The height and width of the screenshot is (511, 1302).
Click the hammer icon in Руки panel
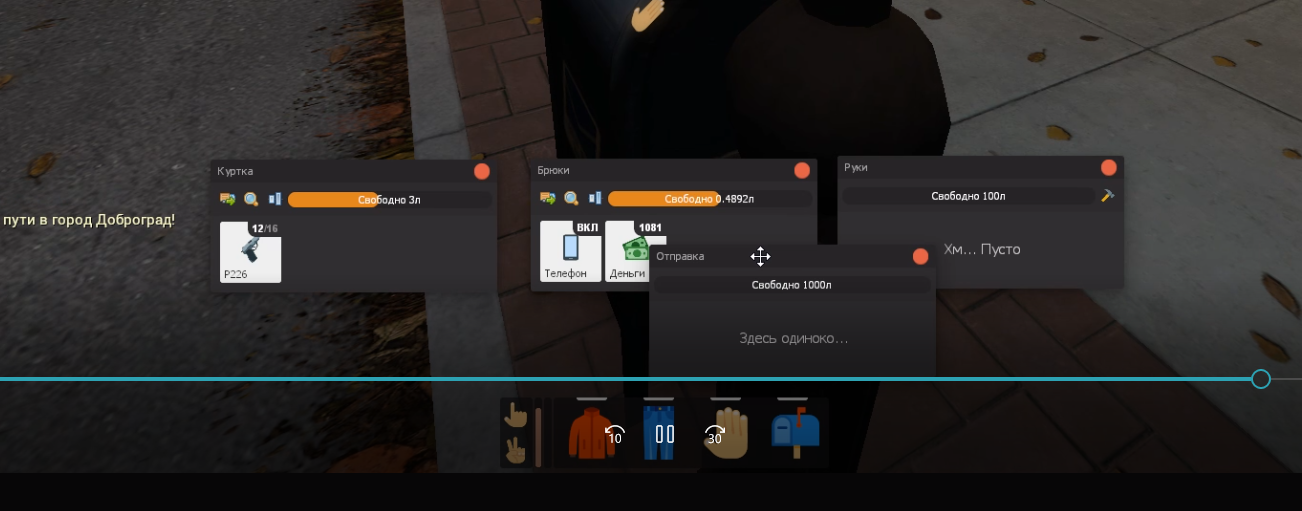click(x=1107, y=196)
